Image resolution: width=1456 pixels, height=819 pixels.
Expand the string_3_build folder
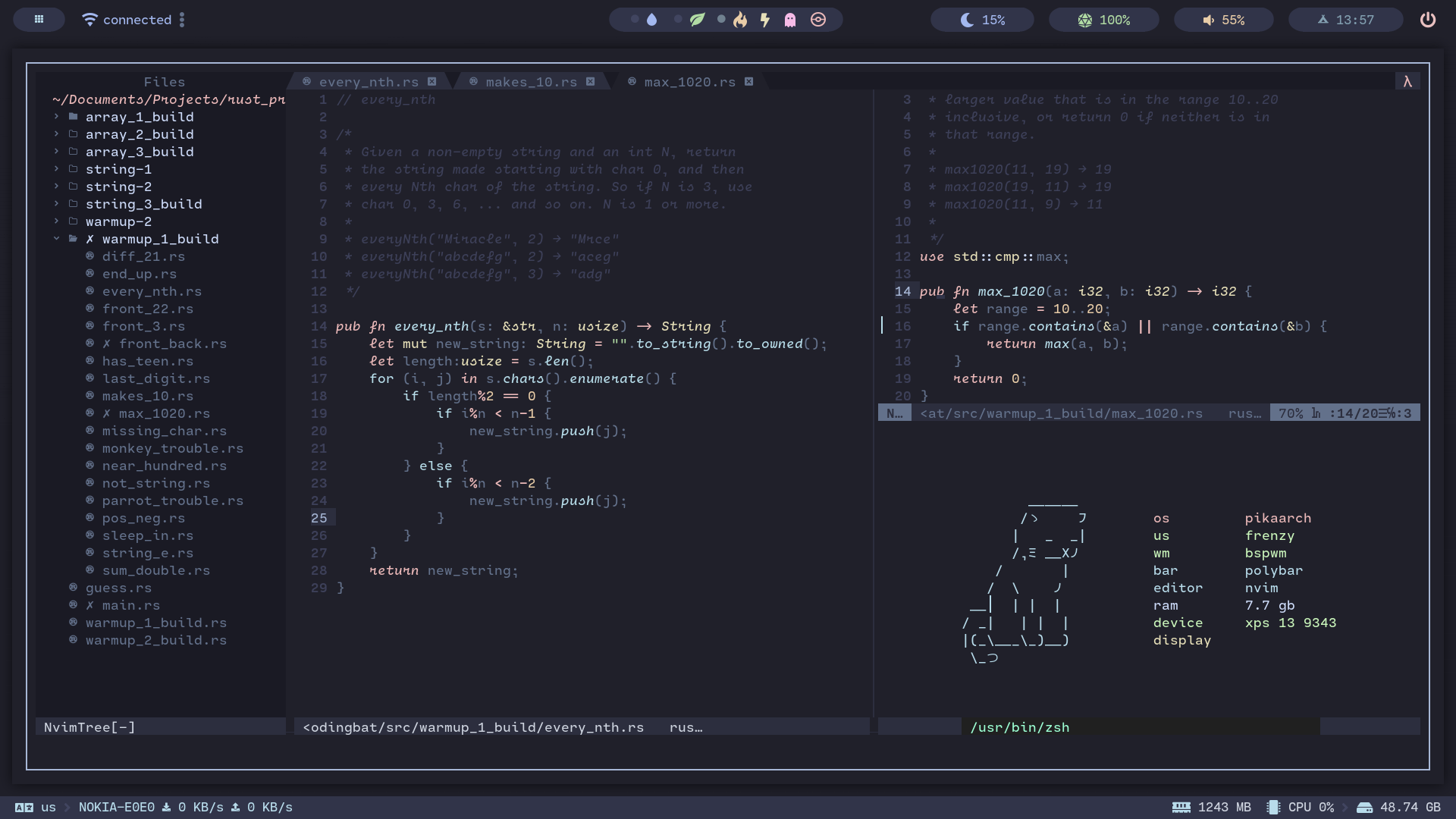click(x=143, y=204)
